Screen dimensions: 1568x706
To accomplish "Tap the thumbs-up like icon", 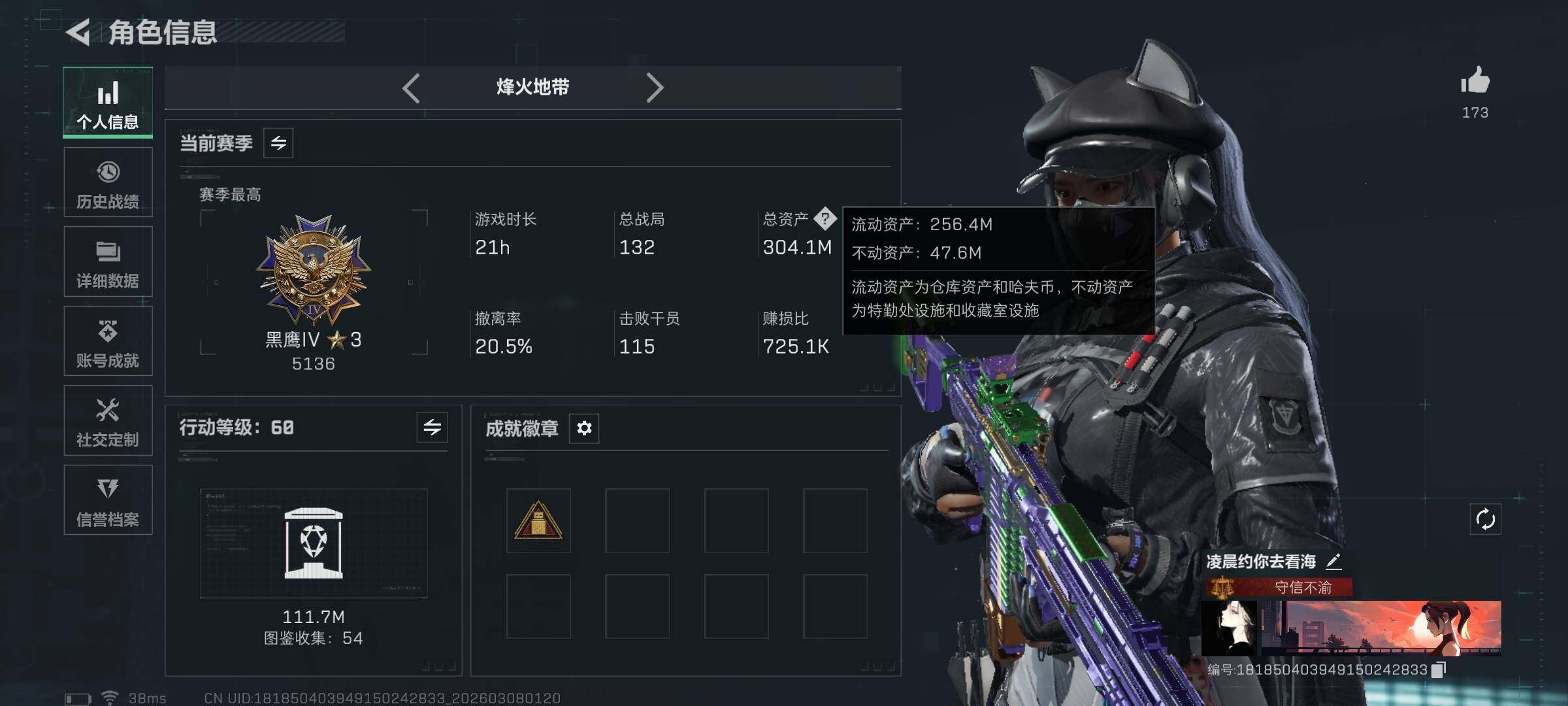I will (1475, 80).
